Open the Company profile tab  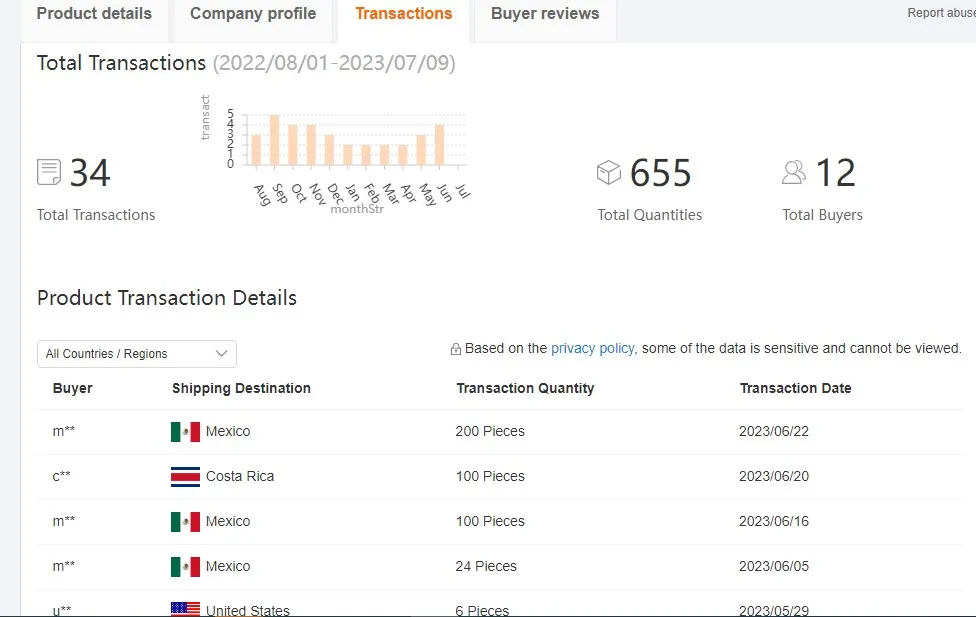253,14
